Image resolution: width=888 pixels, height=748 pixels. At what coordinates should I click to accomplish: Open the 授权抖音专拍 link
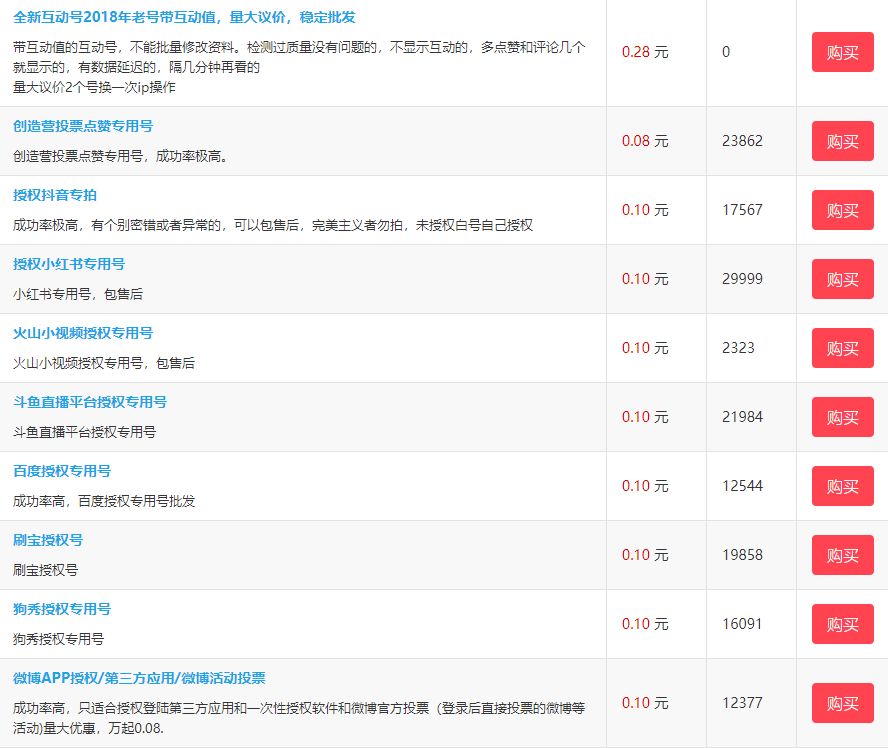[55, 195]
